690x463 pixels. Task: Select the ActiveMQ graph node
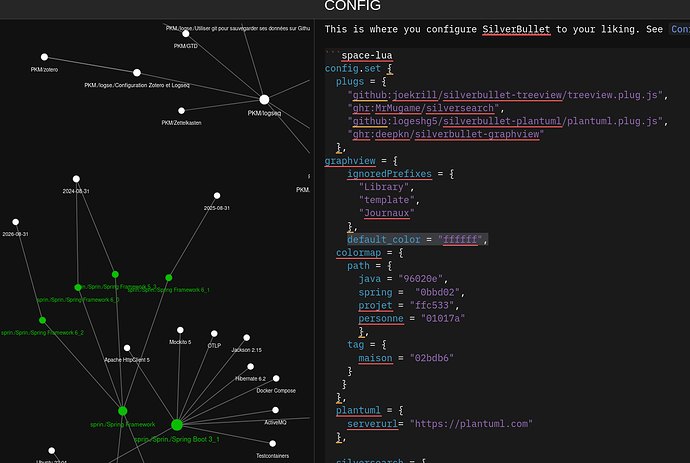tap(275, 410)
